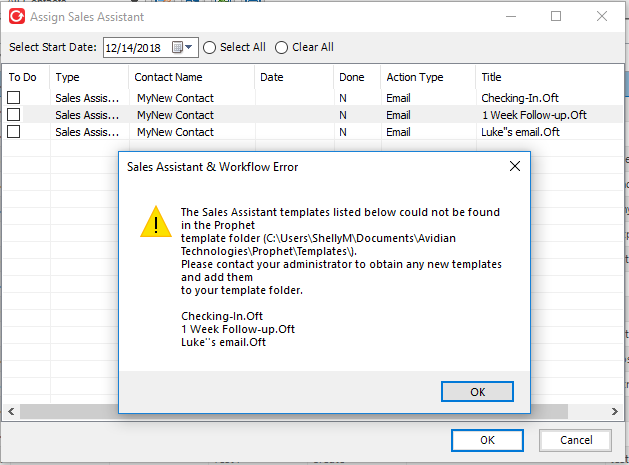Click OK in Assign Sales Assistant window

click(487, 440)
